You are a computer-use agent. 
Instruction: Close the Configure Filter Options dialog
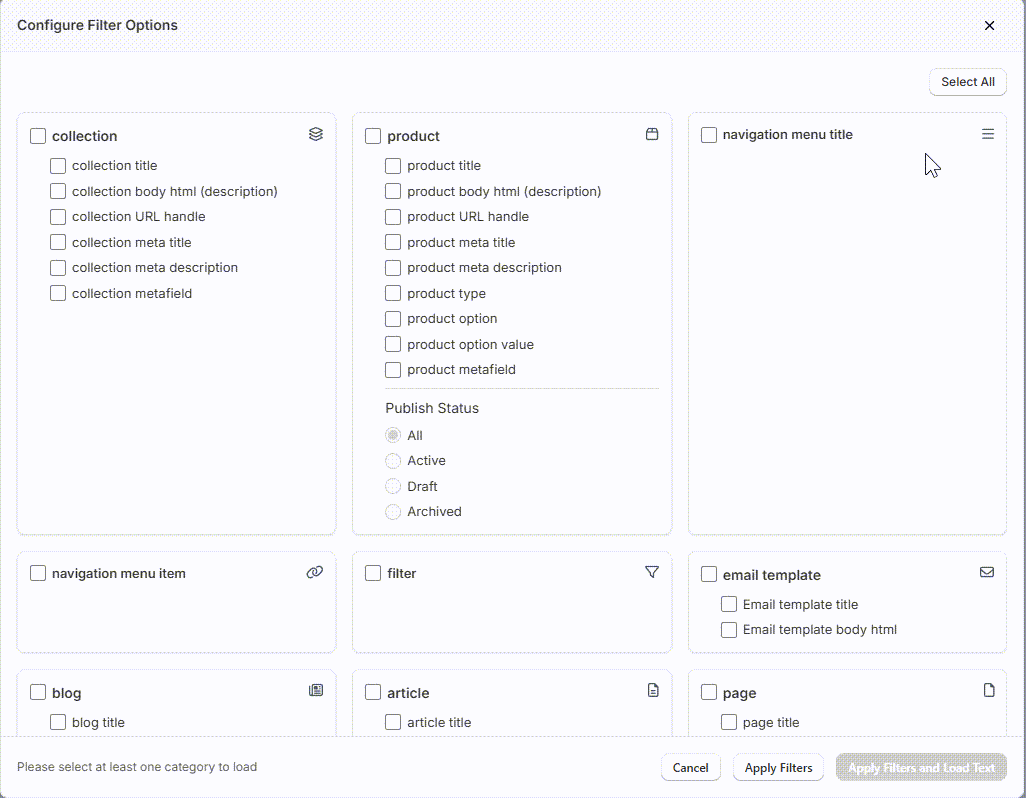tap(989, 26)
